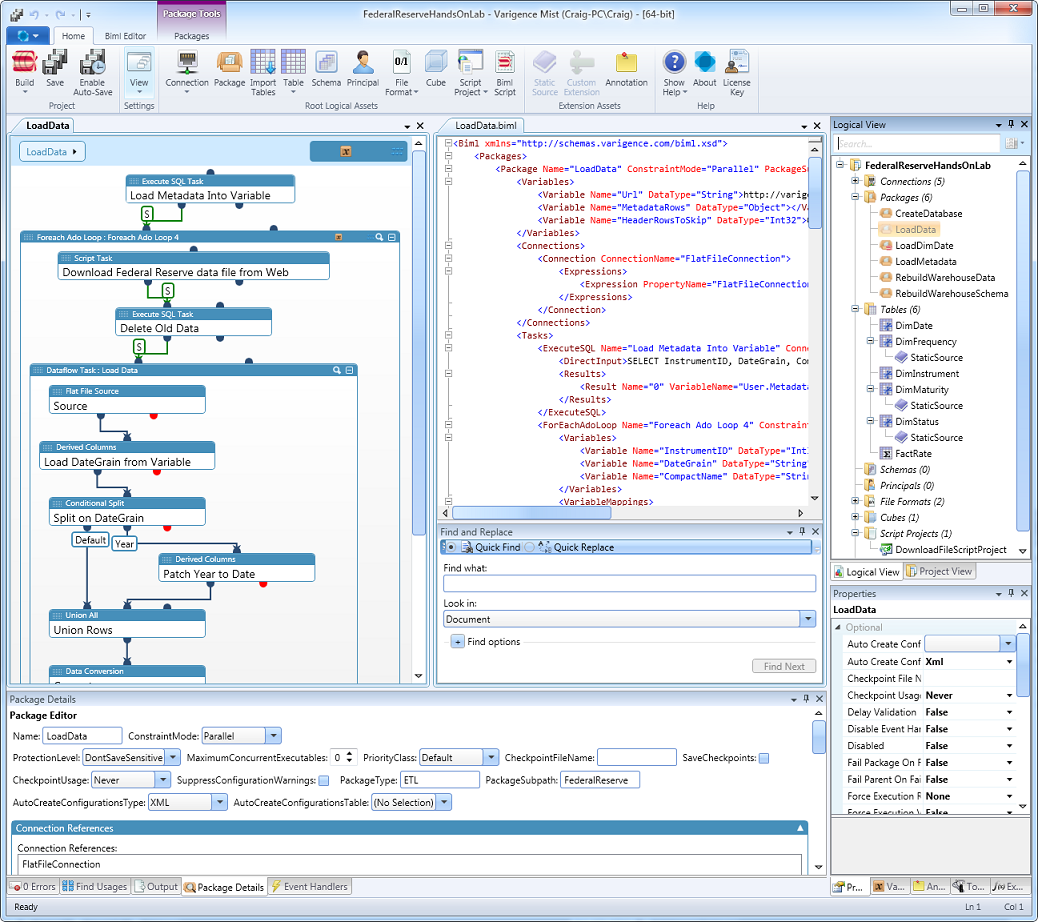Screen dimensions: 1038x922
Task: Select the Quick Replace radio option
Action: point(530,547)
